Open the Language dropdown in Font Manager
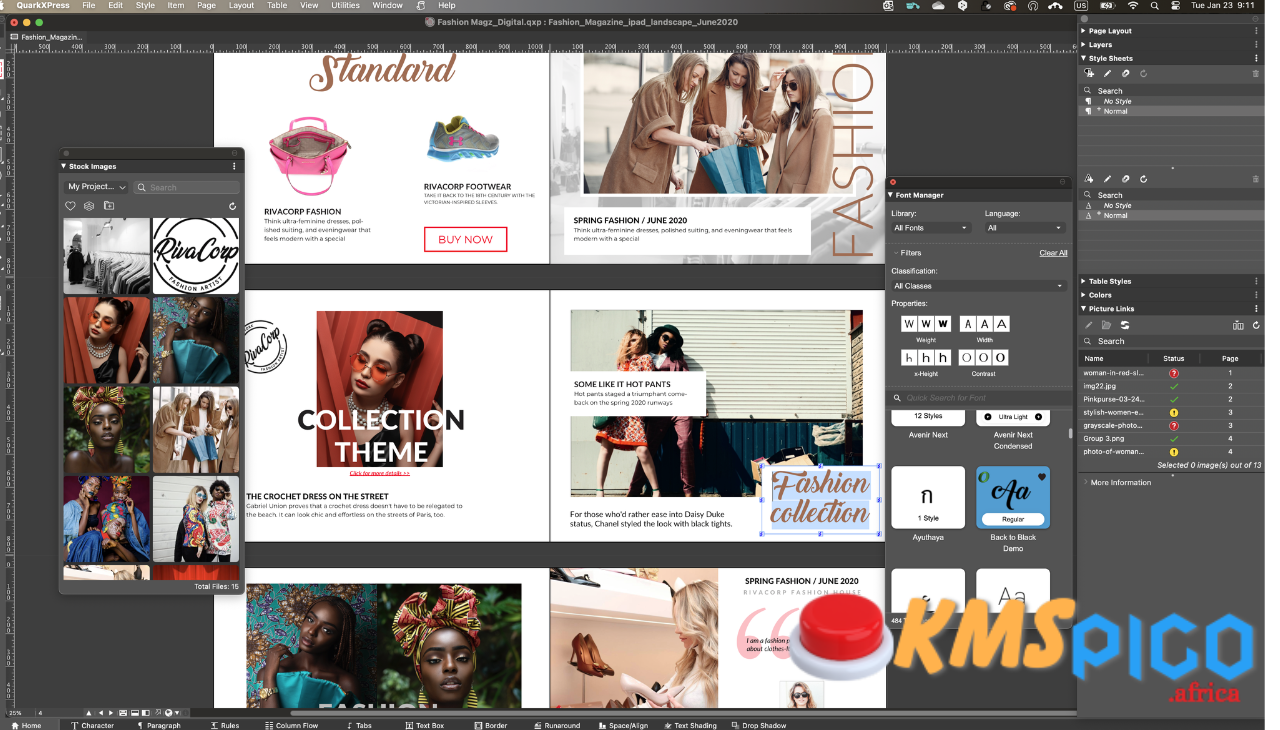The height and width of the screenshot is (730, 1280). (x=1026, y=228)
